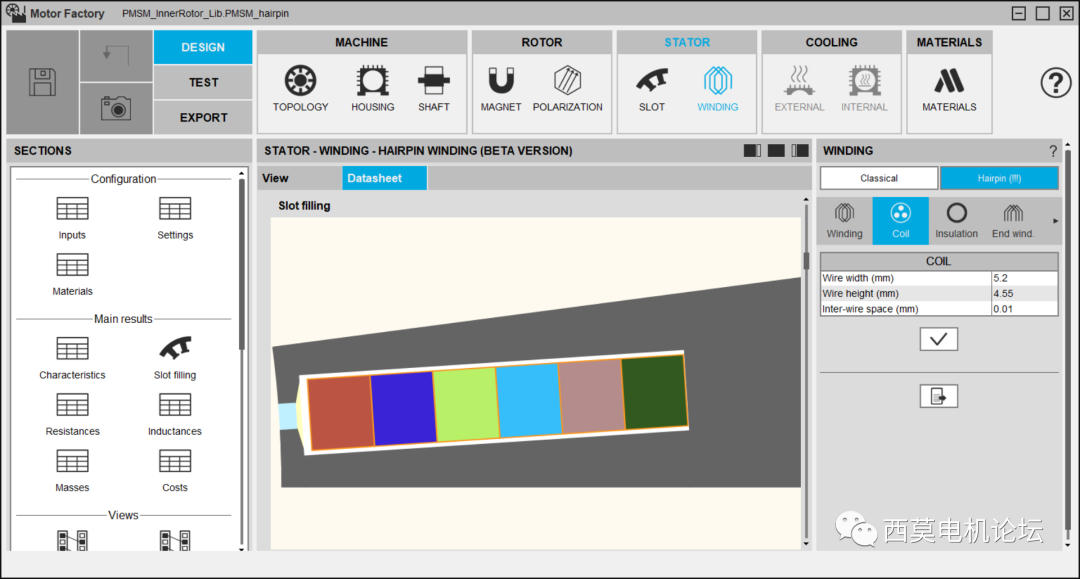Click the Wire width (mm) label
The width and height of the screenshot is (1080, 579).
pyautogui.click(x=858, y=278)
